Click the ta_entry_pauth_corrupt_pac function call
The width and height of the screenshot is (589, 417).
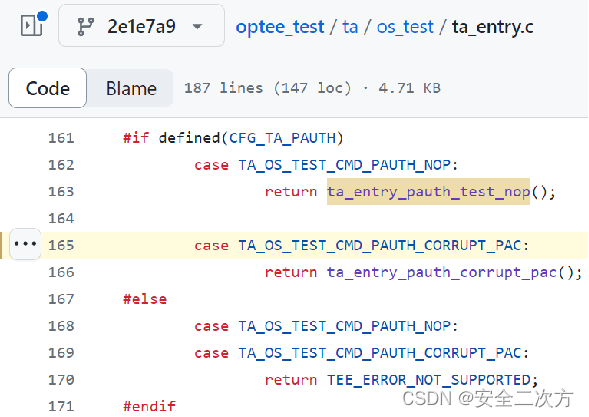pos(442,272)
